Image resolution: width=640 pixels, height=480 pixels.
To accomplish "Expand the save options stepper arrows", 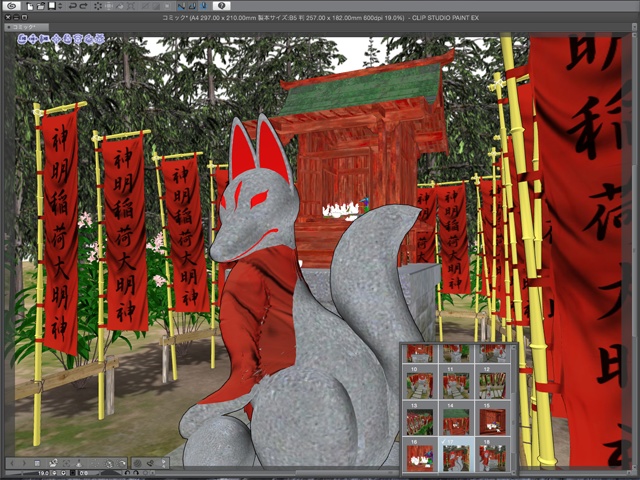I will (60, 6).
